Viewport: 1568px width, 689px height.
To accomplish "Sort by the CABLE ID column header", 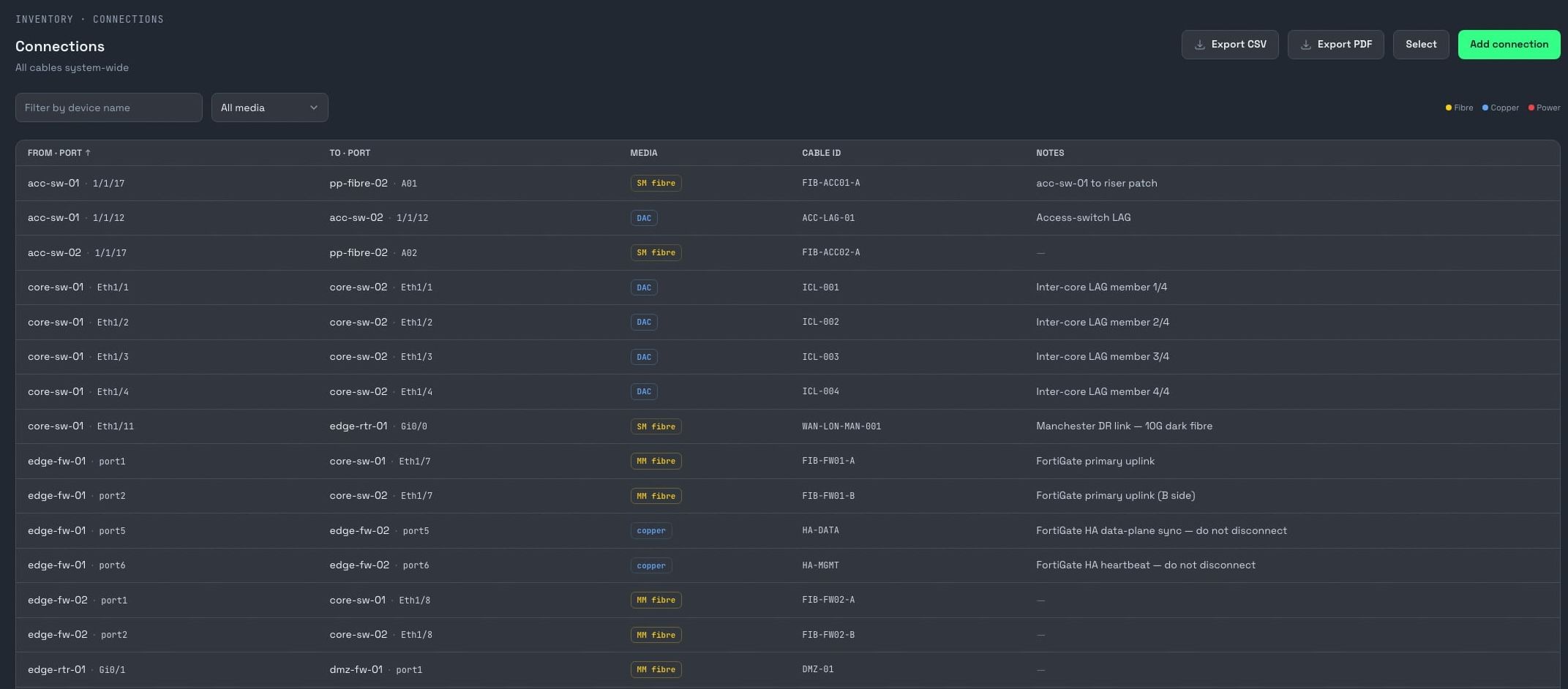I will coord(822,153).
